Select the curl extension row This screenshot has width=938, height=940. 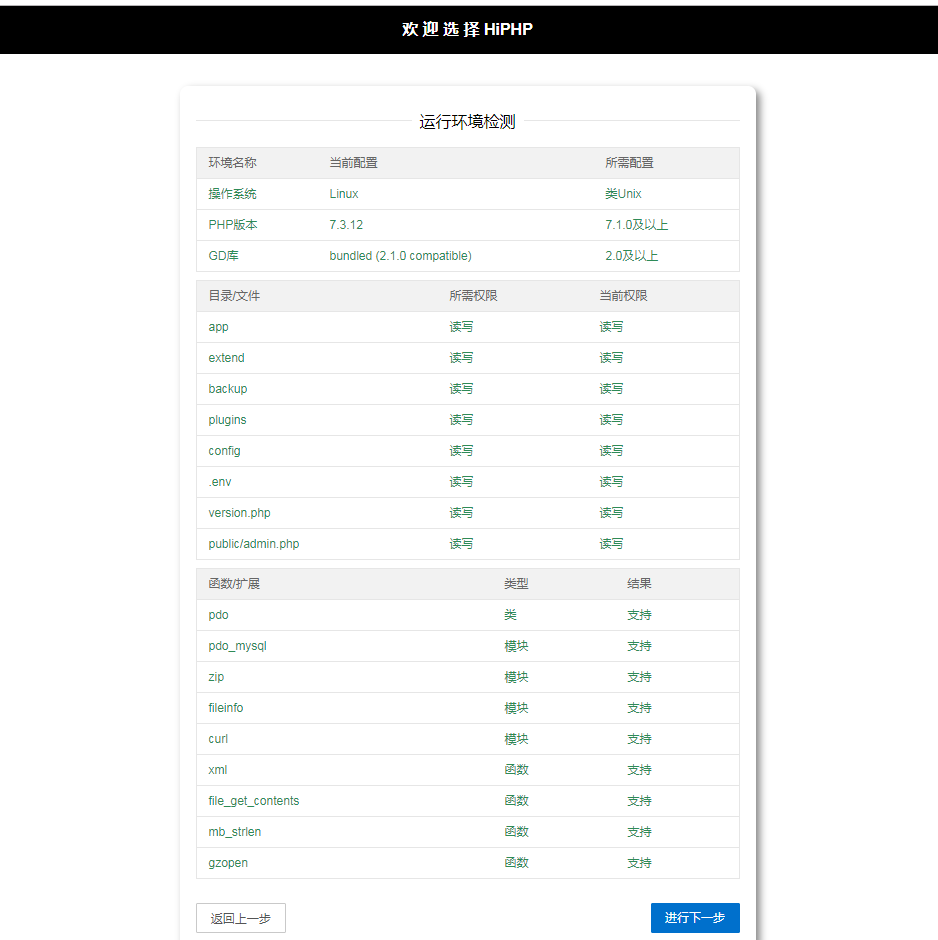click(468, 739)
